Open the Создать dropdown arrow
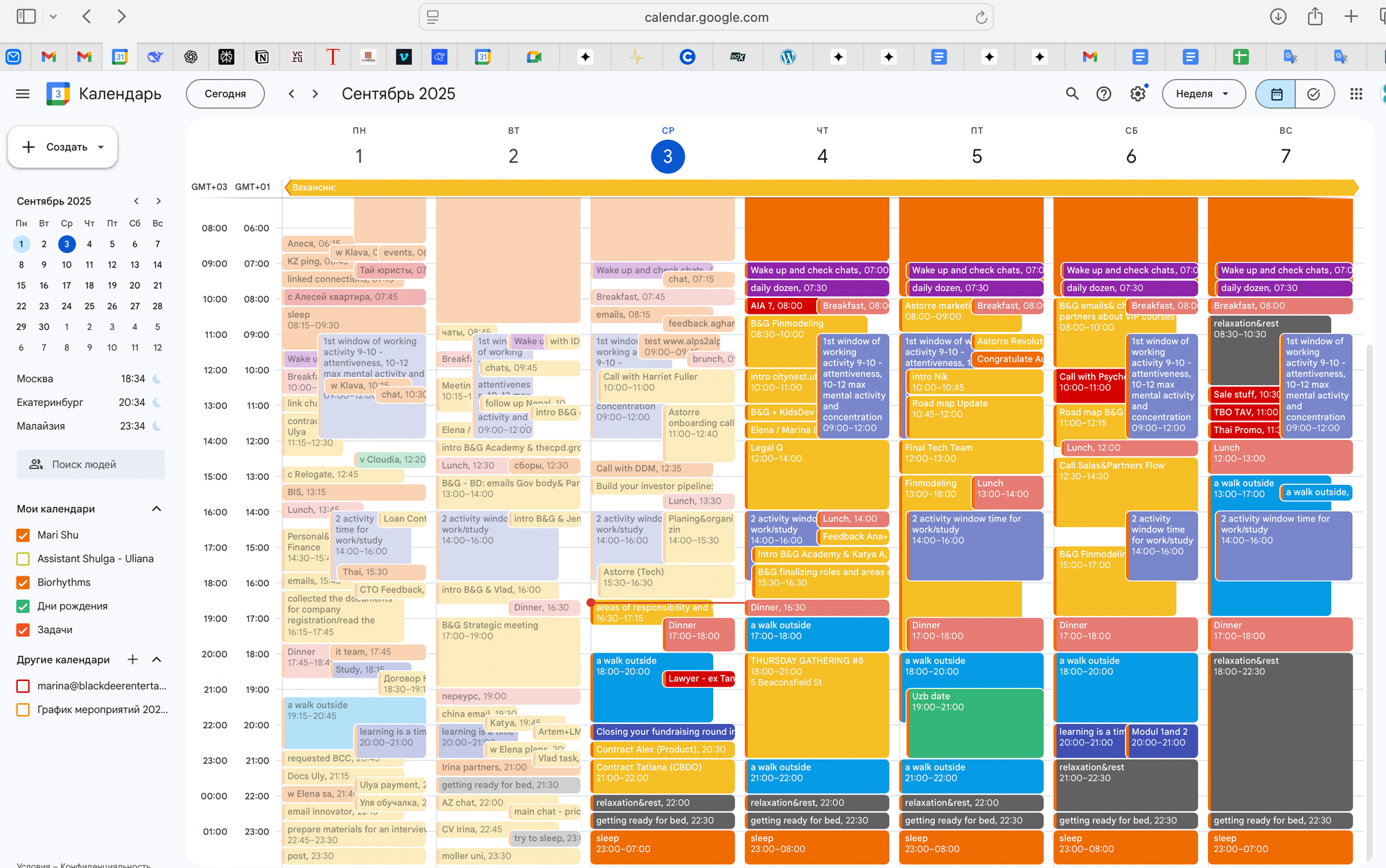This screenshot has height=868, width=1386. tap(101, 147)
